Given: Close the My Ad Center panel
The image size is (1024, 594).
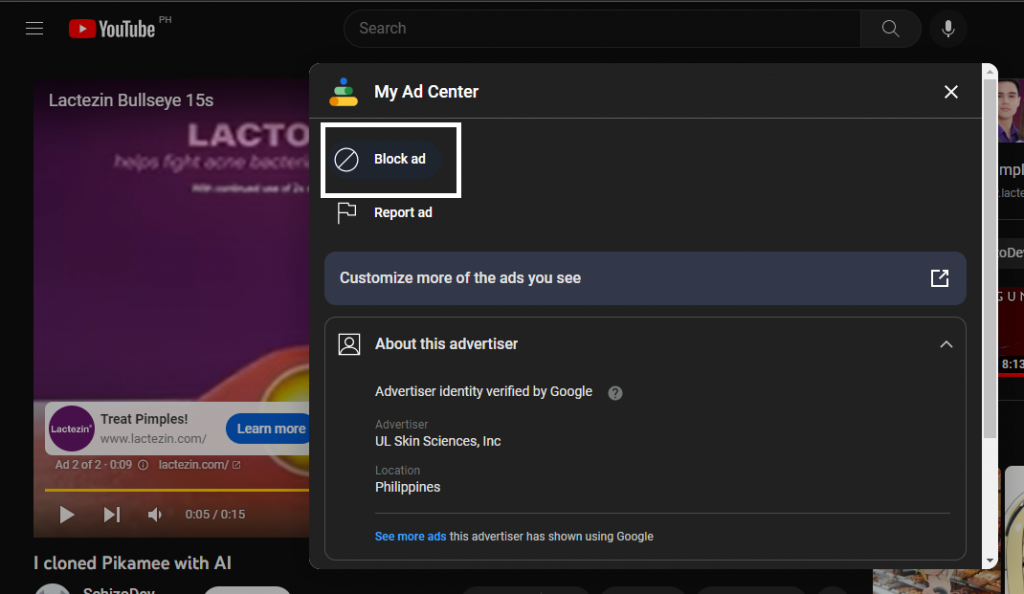Looking at the screenshot, I should point(951,92).
